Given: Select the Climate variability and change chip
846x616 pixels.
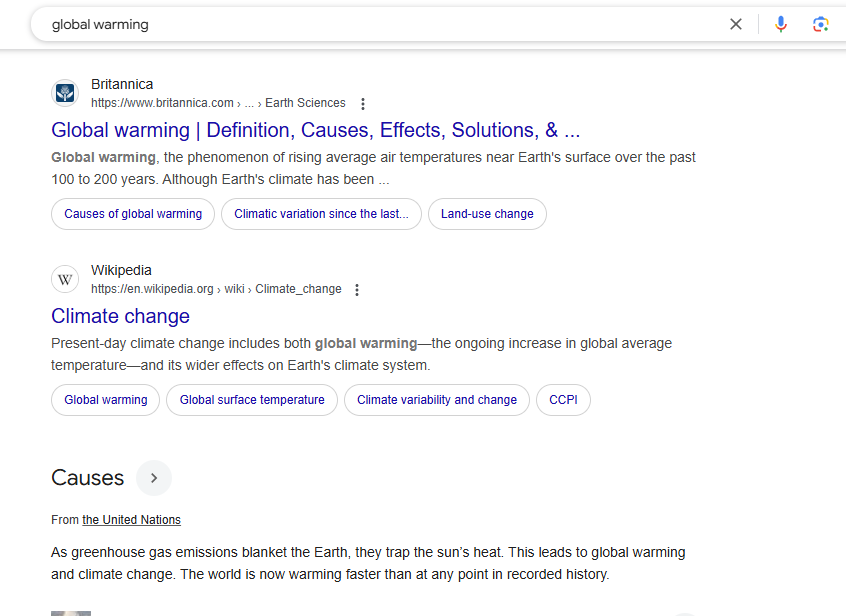Looking at the screenshot, I should (437, 400).
